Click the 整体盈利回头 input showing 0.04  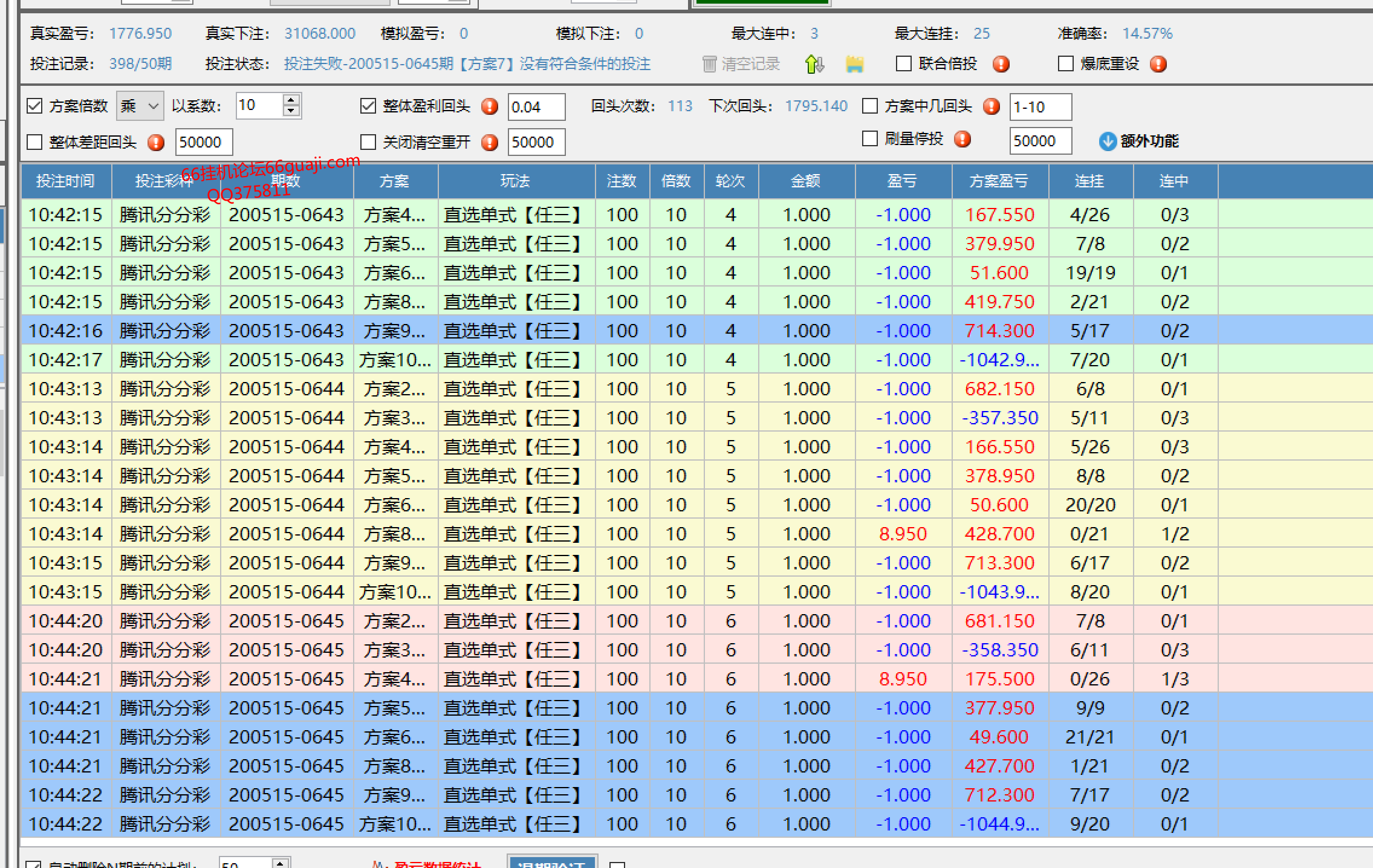coord(536,107)
